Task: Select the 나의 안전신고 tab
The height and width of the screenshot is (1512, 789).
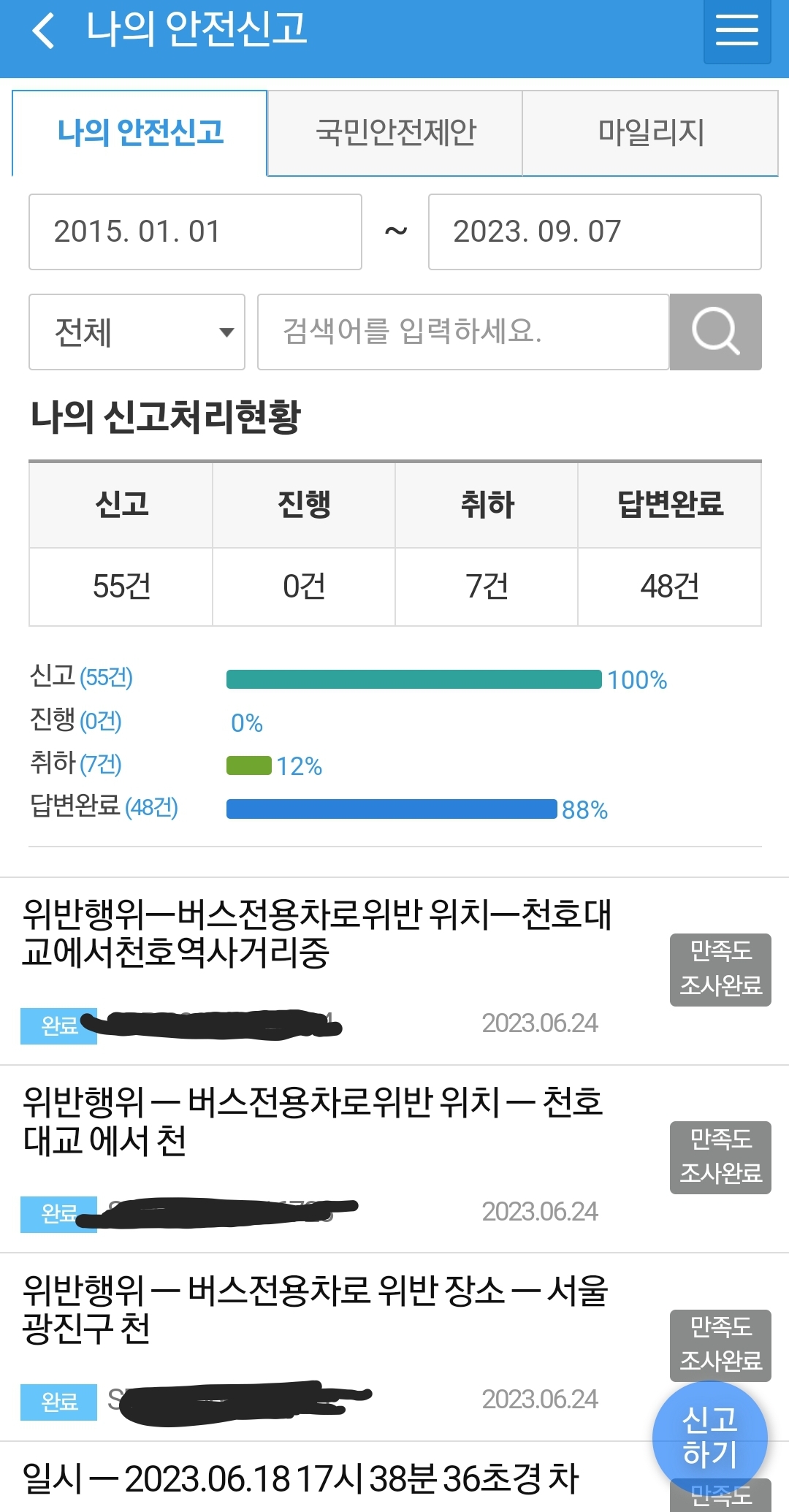Action: tap(140, 133)
